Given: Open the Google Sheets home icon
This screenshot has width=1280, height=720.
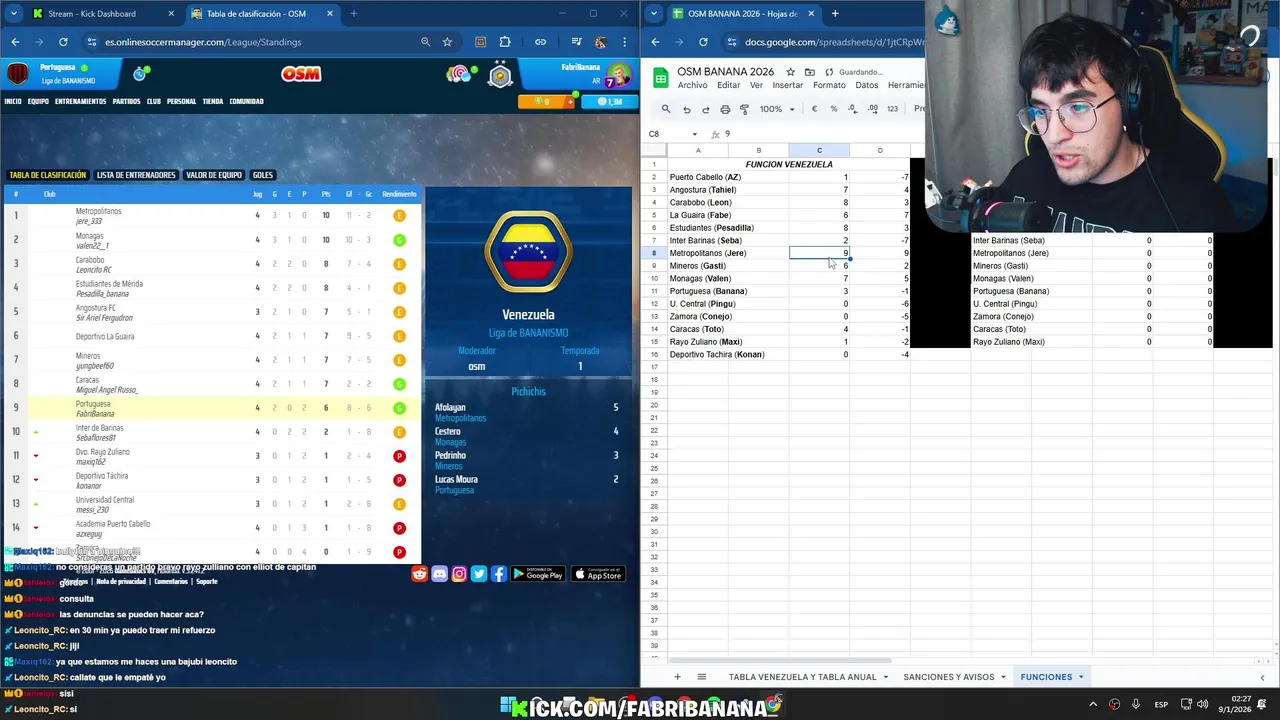Looking at the screenshot, I should tap(661, 77).
